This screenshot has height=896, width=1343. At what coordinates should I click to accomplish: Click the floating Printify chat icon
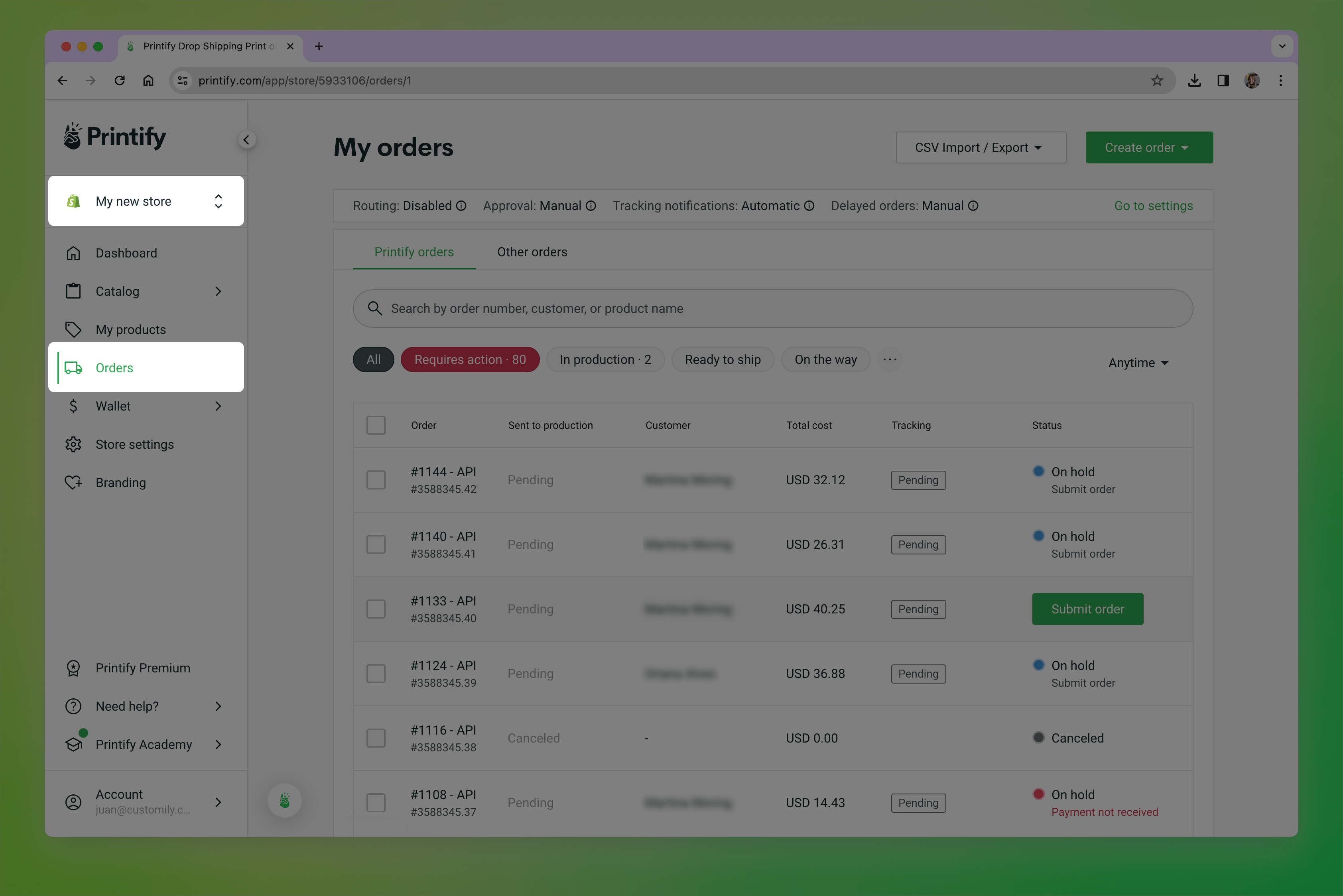coord(285,801)
